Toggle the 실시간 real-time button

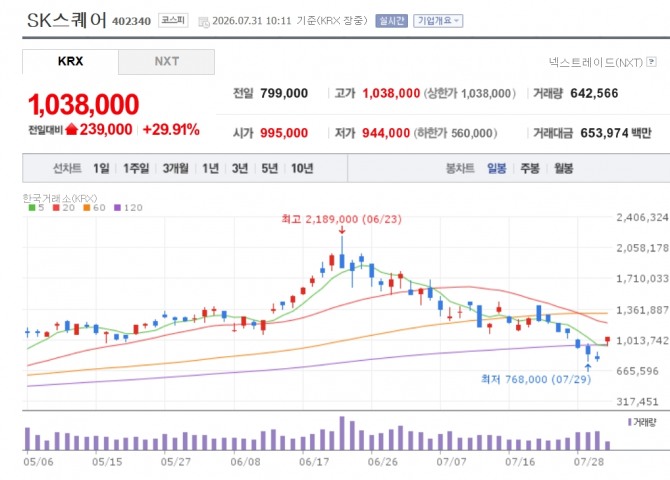(391, 21)
